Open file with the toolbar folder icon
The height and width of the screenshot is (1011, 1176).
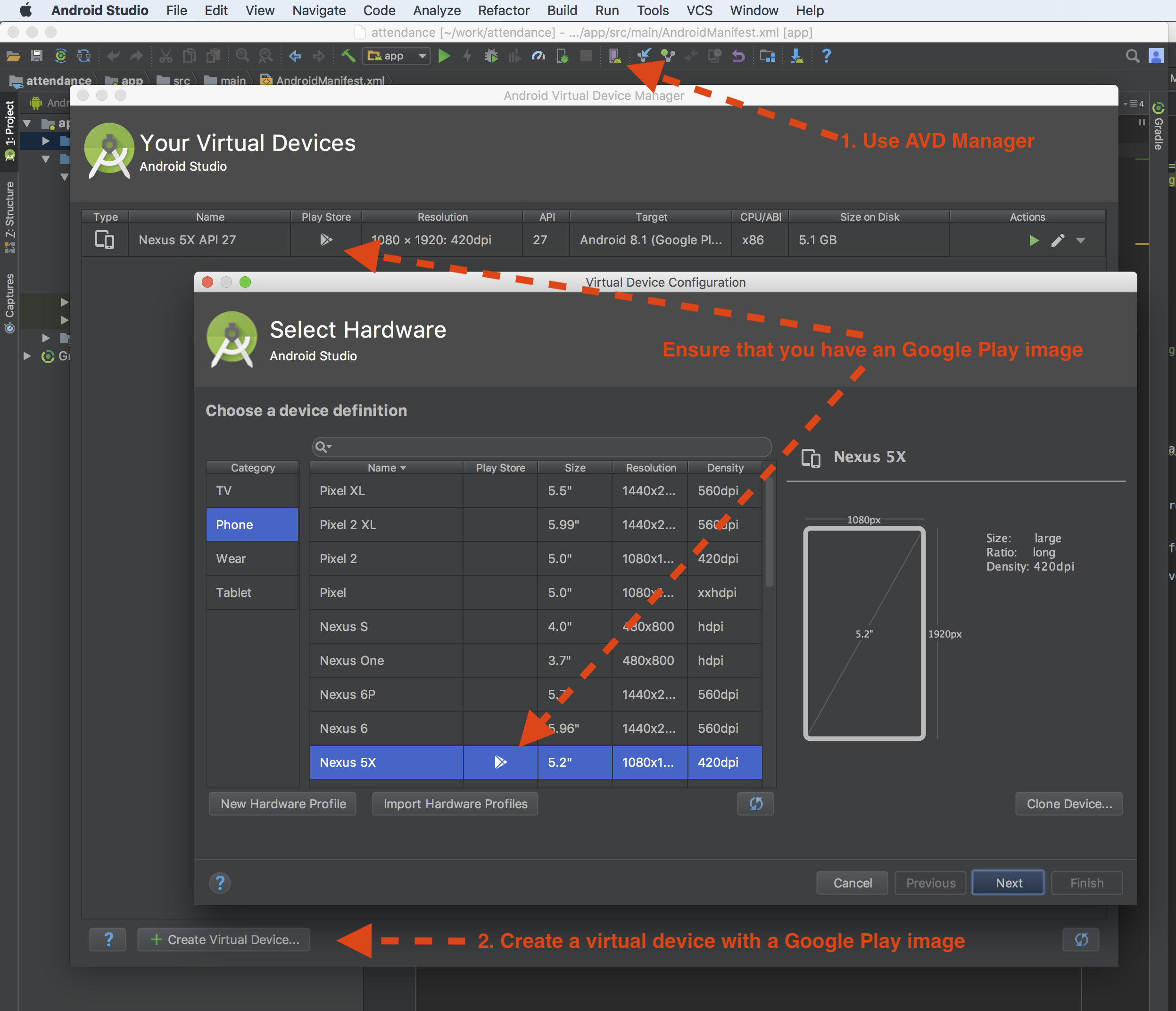click(13, 56)
